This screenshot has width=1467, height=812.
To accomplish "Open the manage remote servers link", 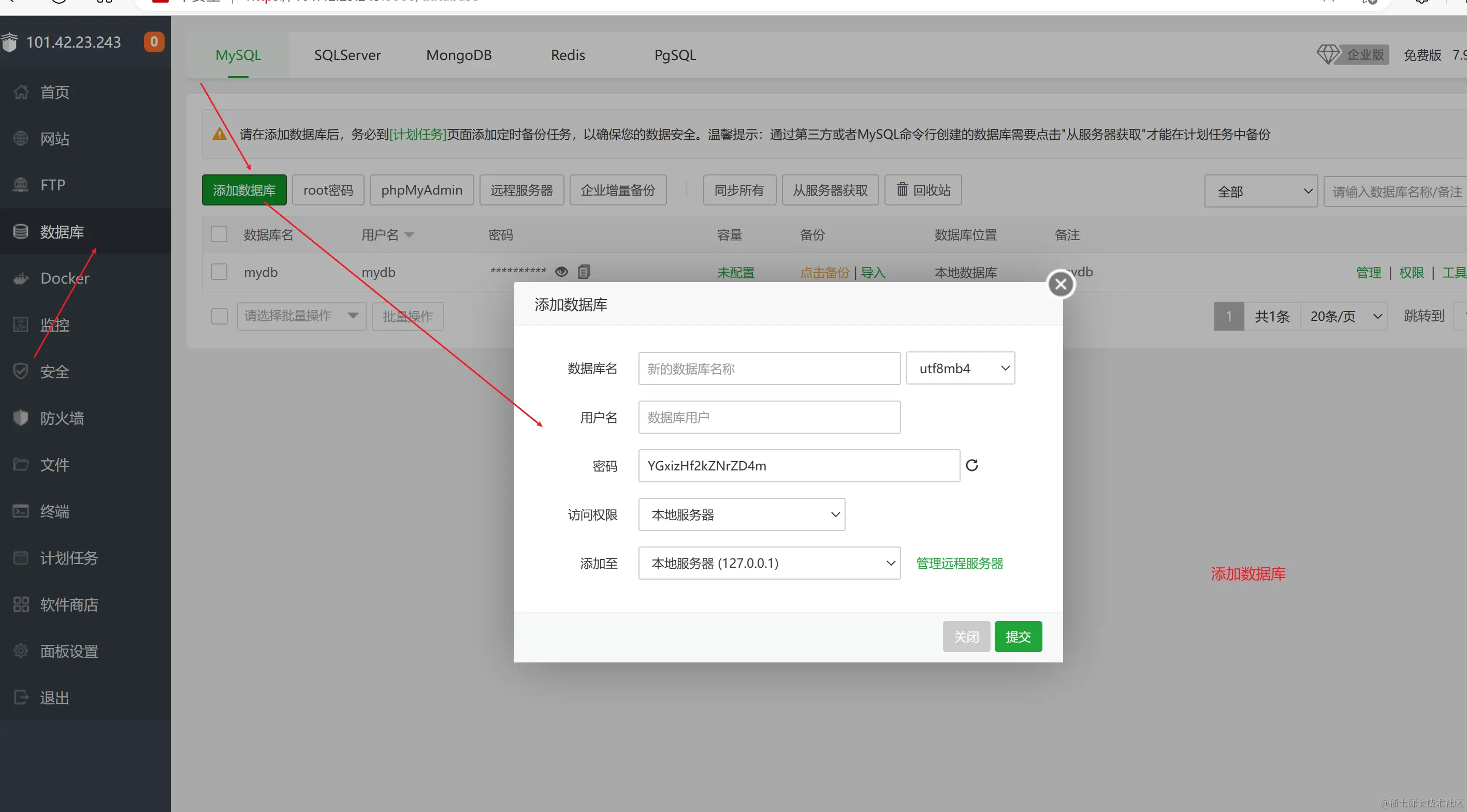I will [x=959, y=564].
